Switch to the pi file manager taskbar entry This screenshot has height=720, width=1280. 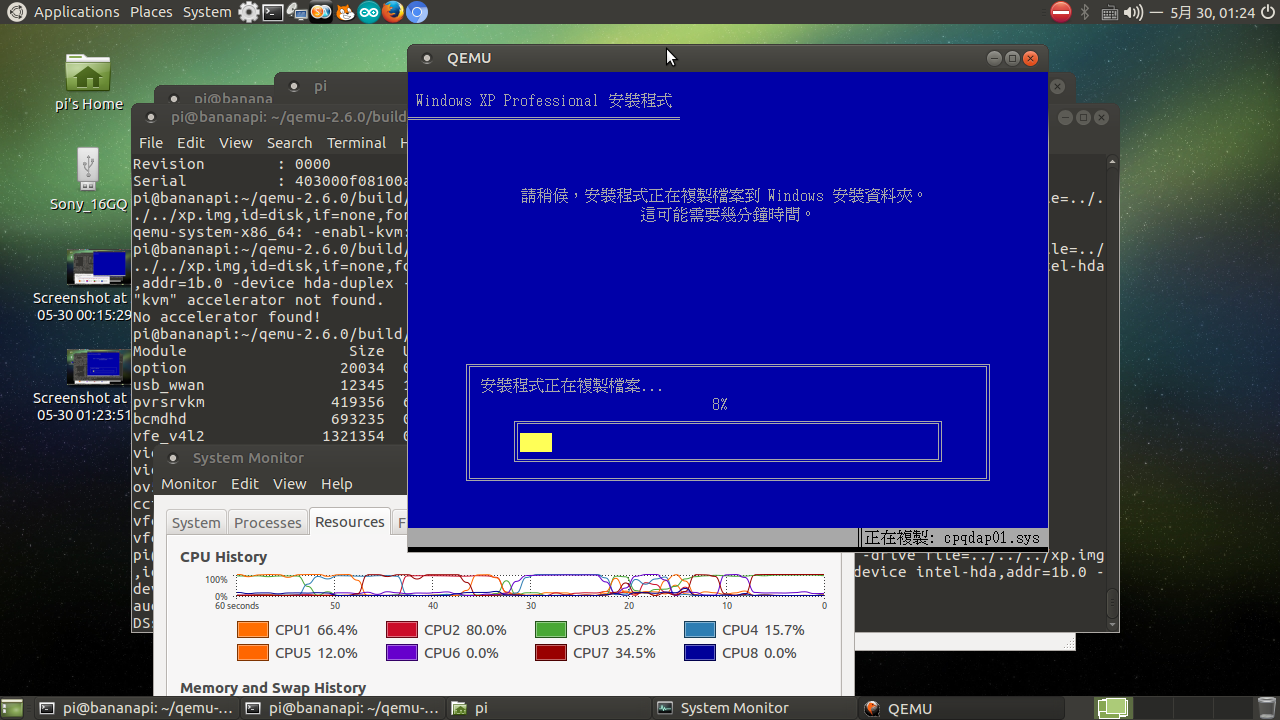point(548,708)
